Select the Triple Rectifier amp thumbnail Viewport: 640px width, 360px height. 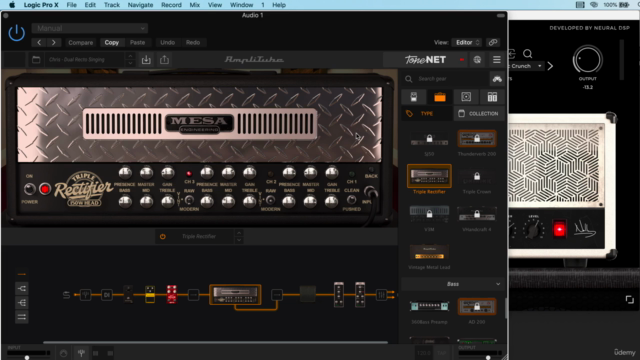click(x=429, y=176)
